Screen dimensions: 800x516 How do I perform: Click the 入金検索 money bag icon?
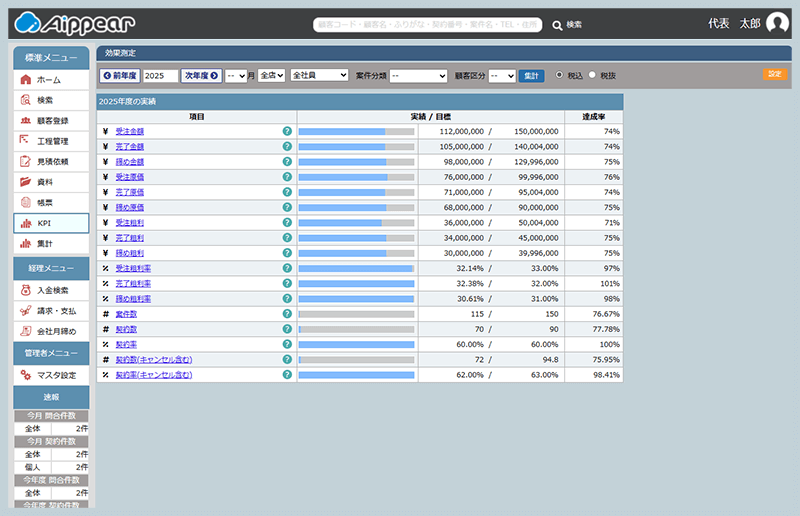(25, 290)
